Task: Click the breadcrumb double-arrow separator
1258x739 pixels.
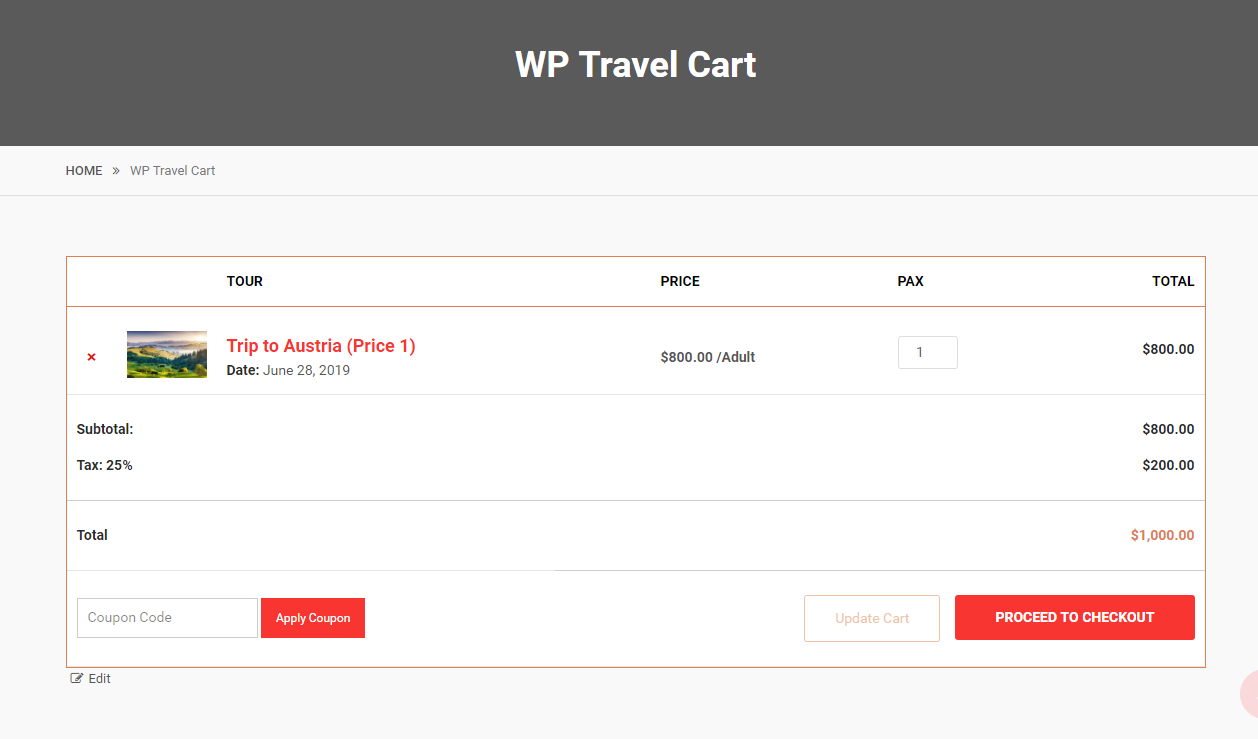Action: (x=116, y=171)
